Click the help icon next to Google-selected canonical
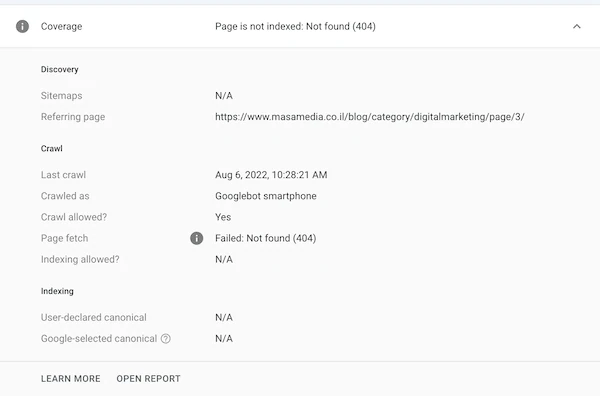The width and height of the screenshot is (600, 396). [166, 339]
